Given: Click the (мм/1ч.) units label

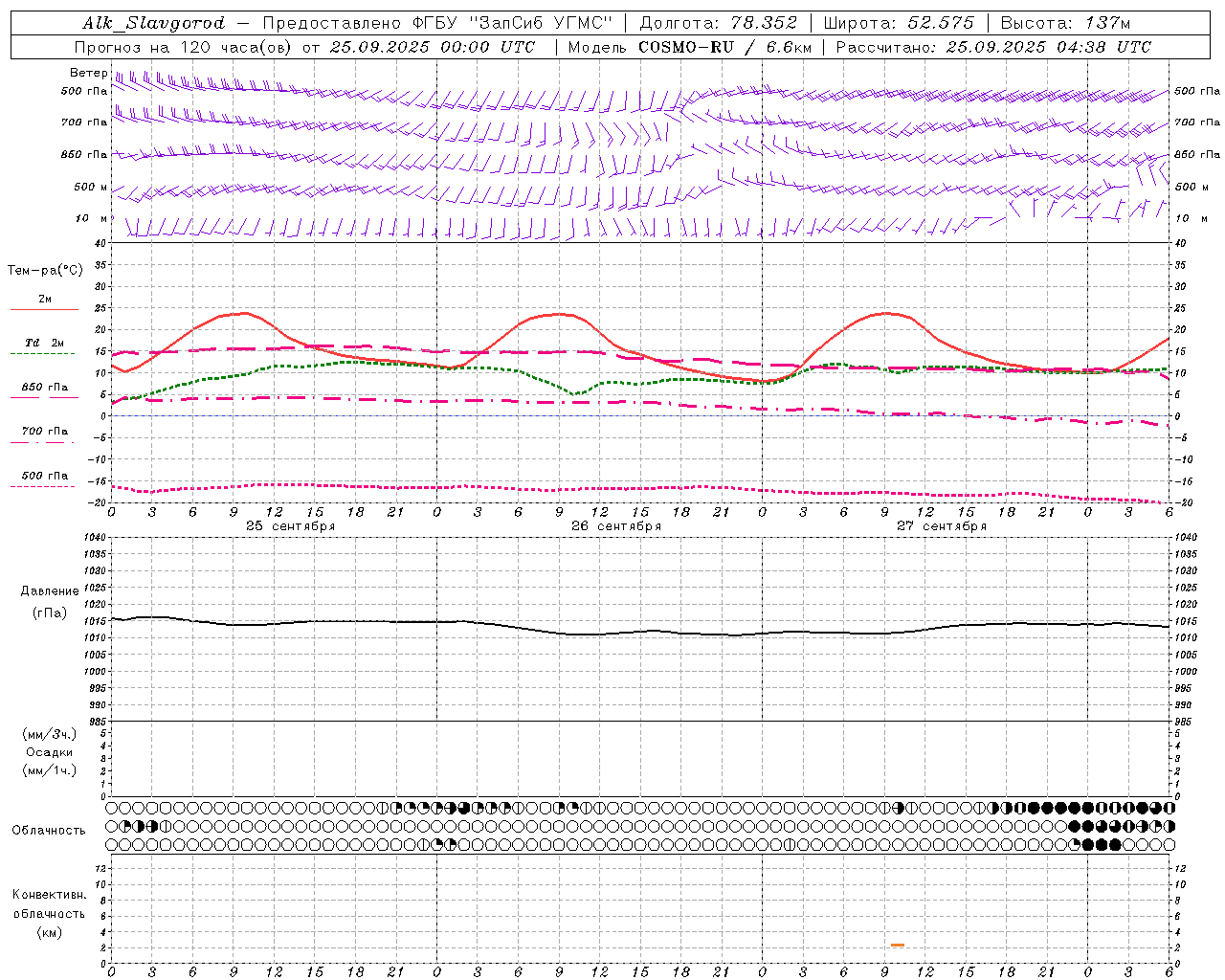Looking at the screenshot, I should point(50,770).
